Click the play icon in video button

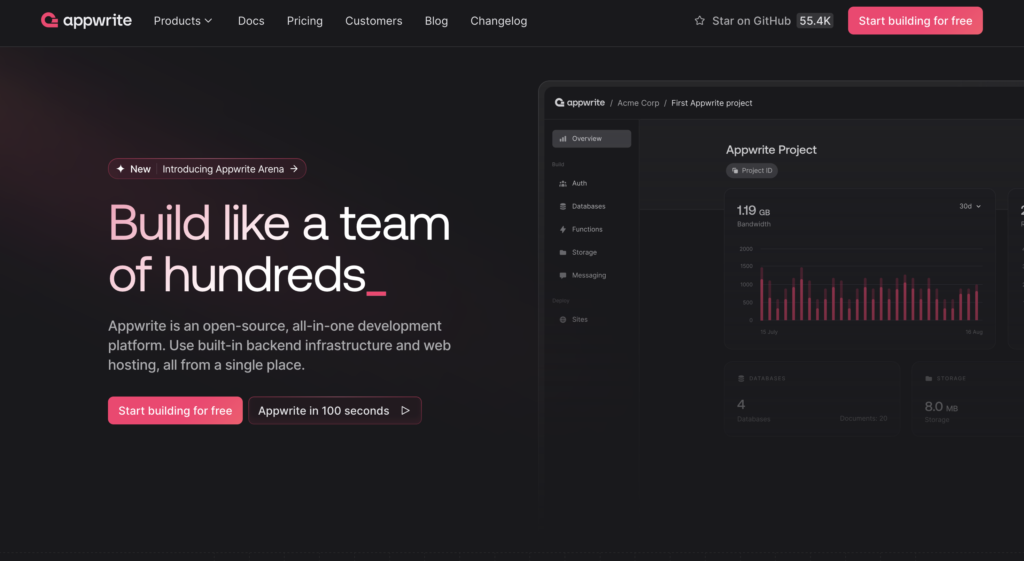[x=405, y=410]
